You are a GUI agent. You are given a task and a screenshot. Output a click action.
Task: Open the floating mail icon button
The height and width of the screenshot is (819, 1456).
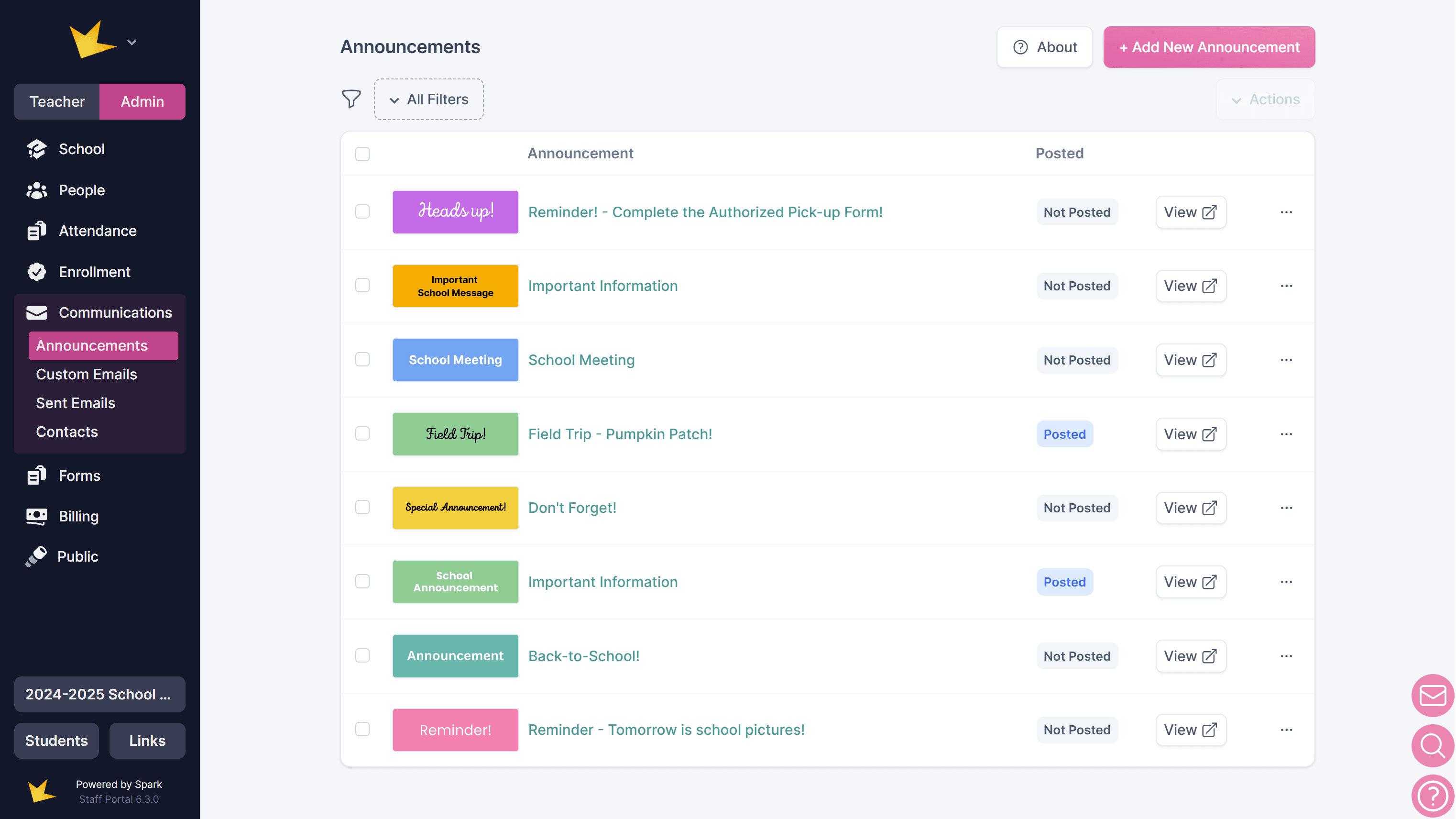coord(1432,695)
